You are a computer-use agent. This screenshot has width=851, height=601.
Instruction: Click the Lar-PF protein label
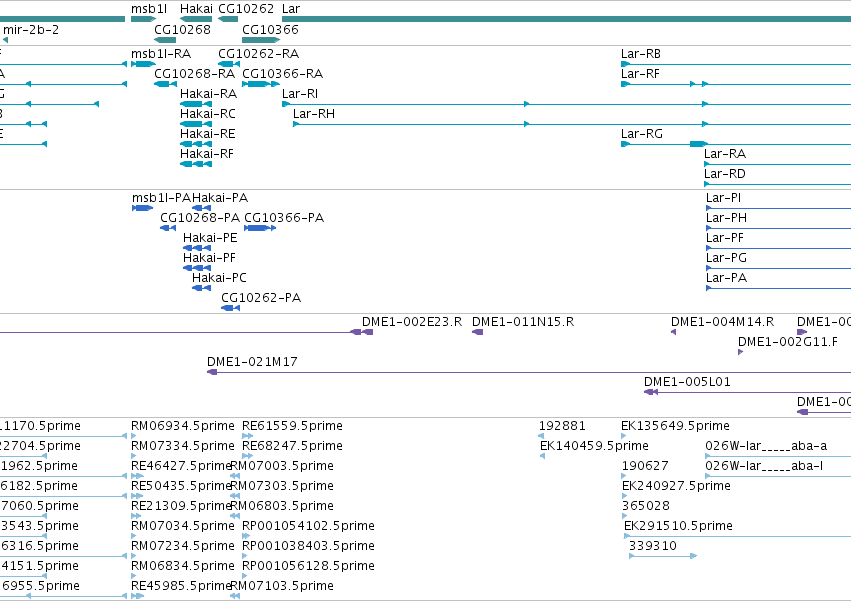pos(725,238)
